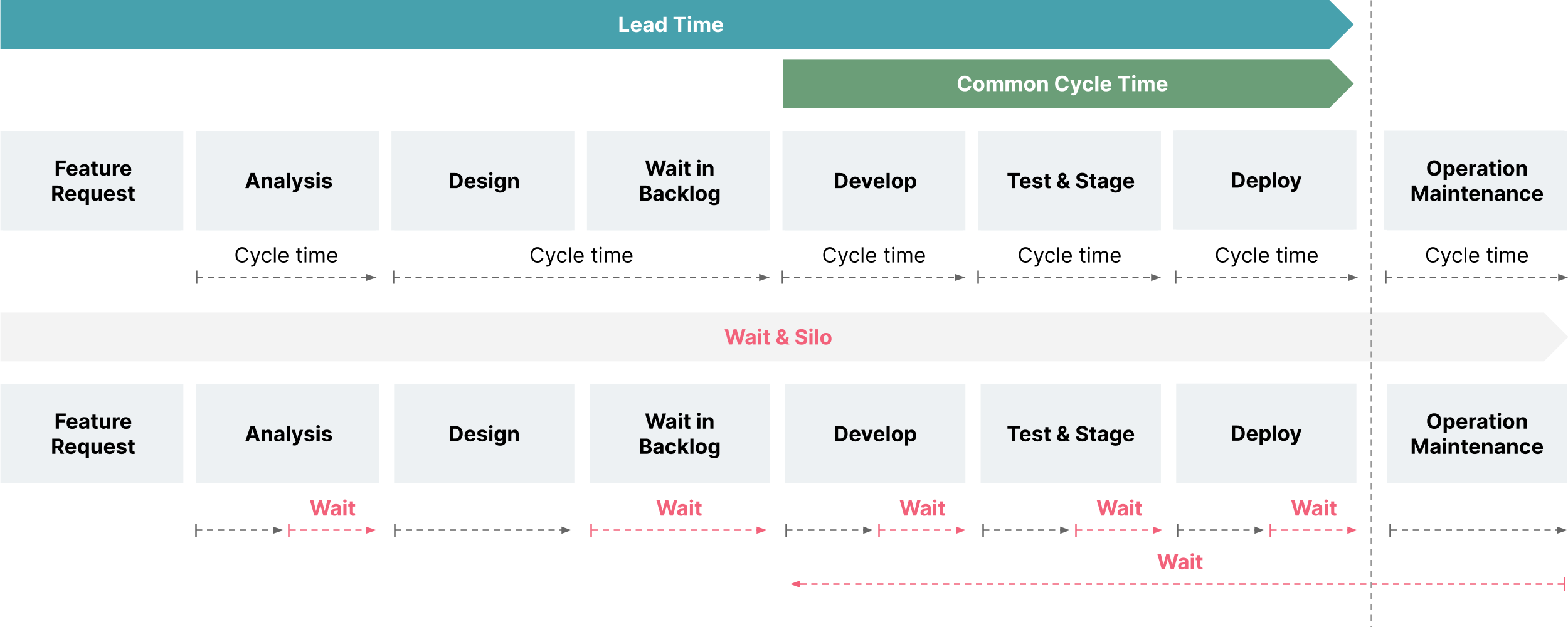Click the long bottom Wait label below Deploy
This screenshot has height=627, width=1568.
[x=1180, y=562]
